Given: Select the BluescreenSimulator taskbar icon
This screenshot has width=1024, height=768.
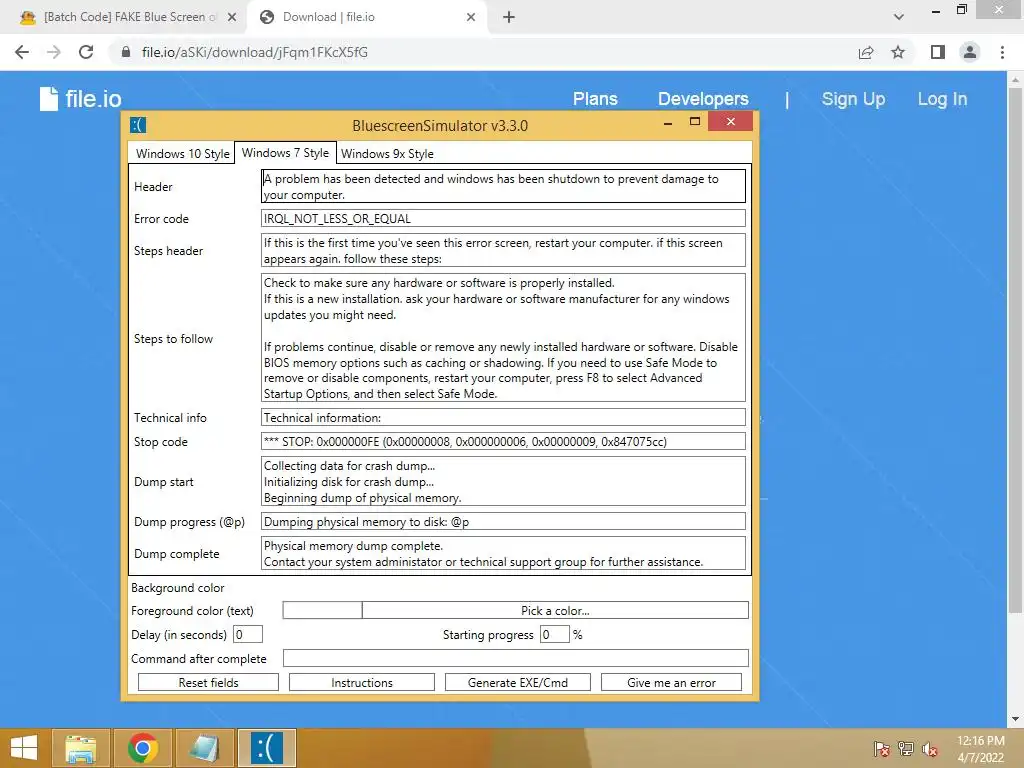Looking at the screenshot, I should pos(266,748).
